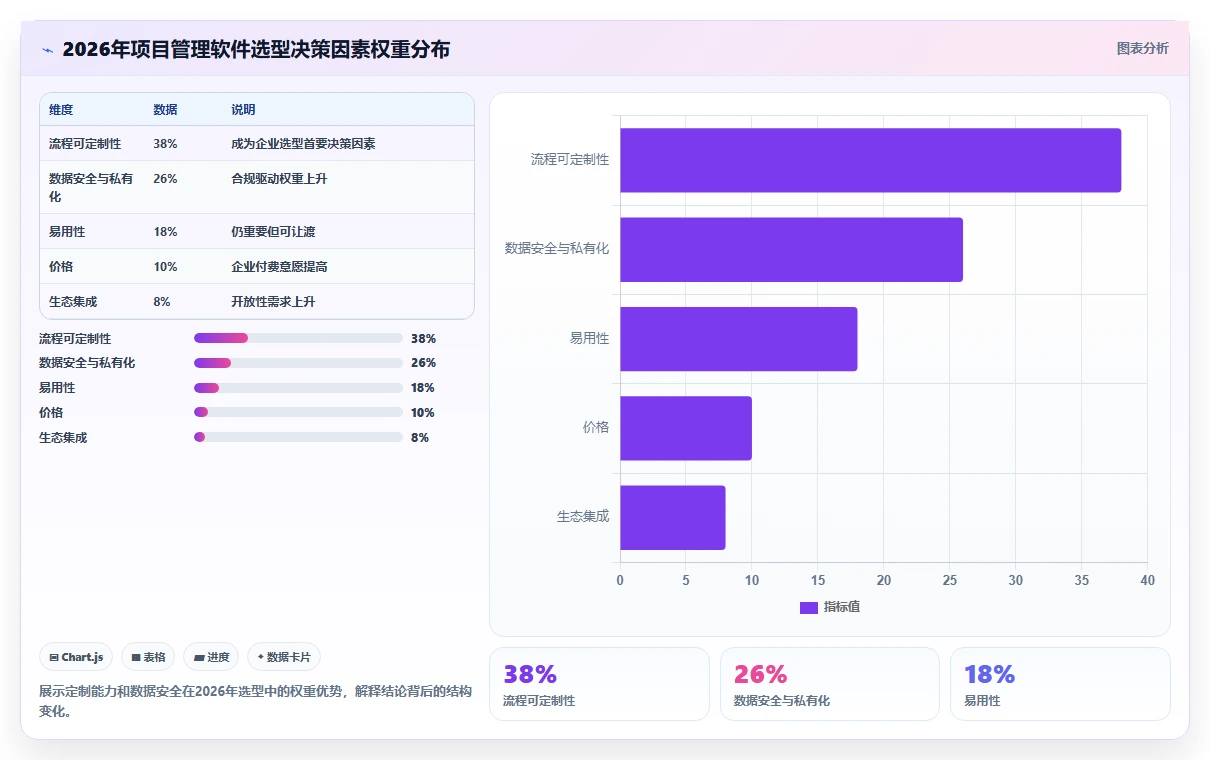Click the 价格 y-axis label in chart

coord(596,427)
